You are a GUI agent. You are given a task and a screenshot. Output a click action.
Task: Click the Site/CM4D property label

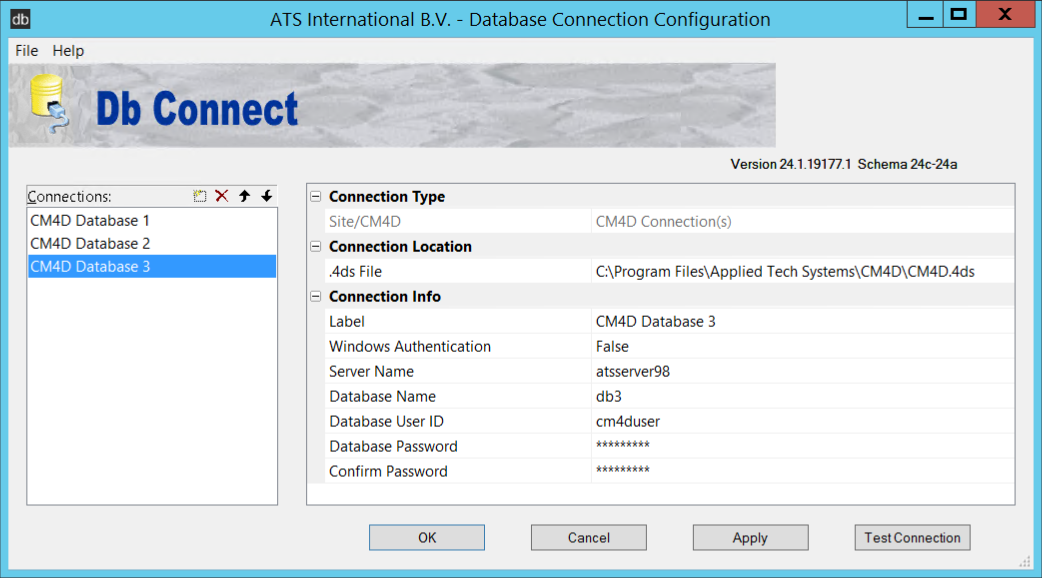point(365,222)
